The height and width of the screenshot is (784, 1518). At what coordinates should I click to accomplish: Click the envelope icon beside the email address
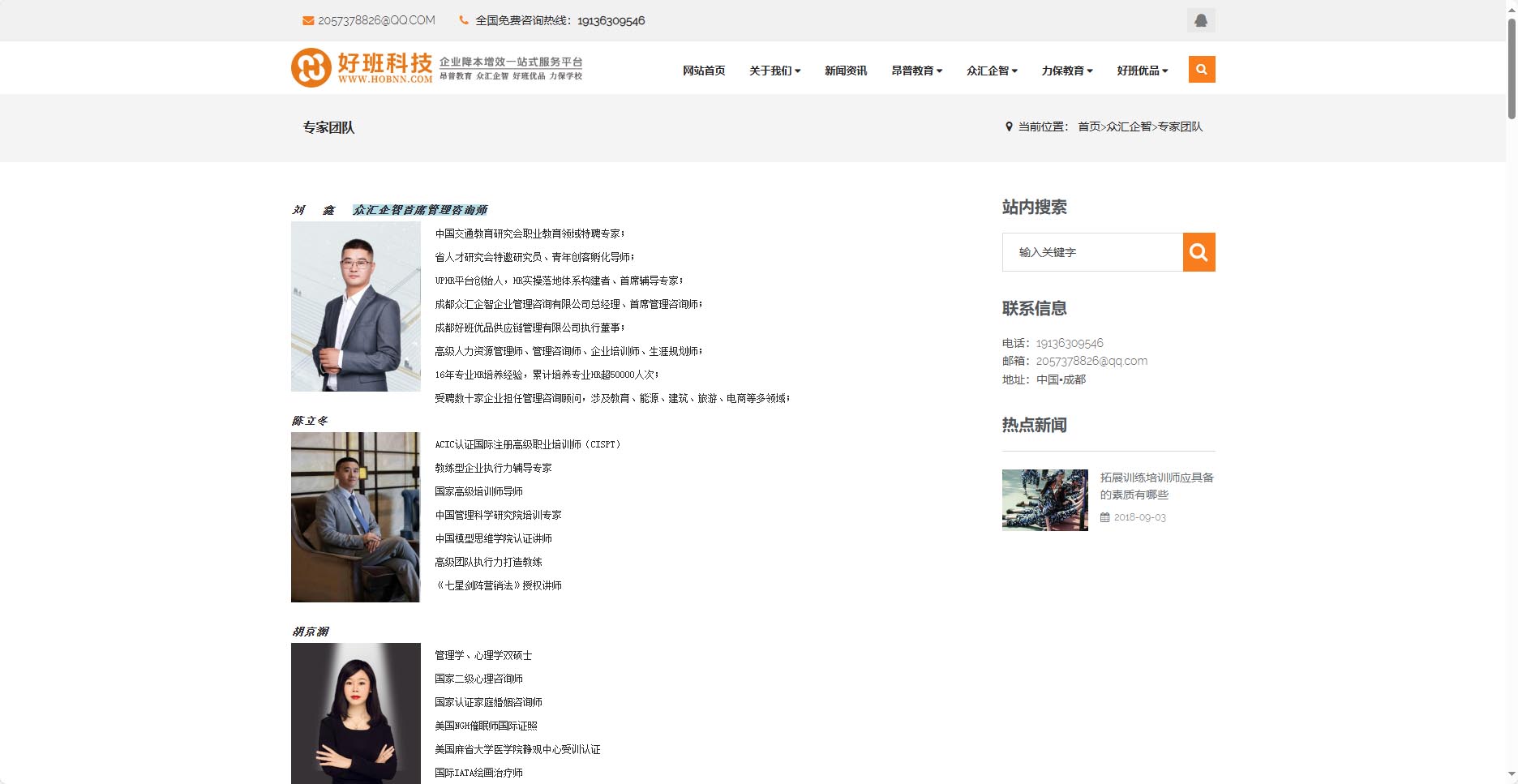pos(308,20)
